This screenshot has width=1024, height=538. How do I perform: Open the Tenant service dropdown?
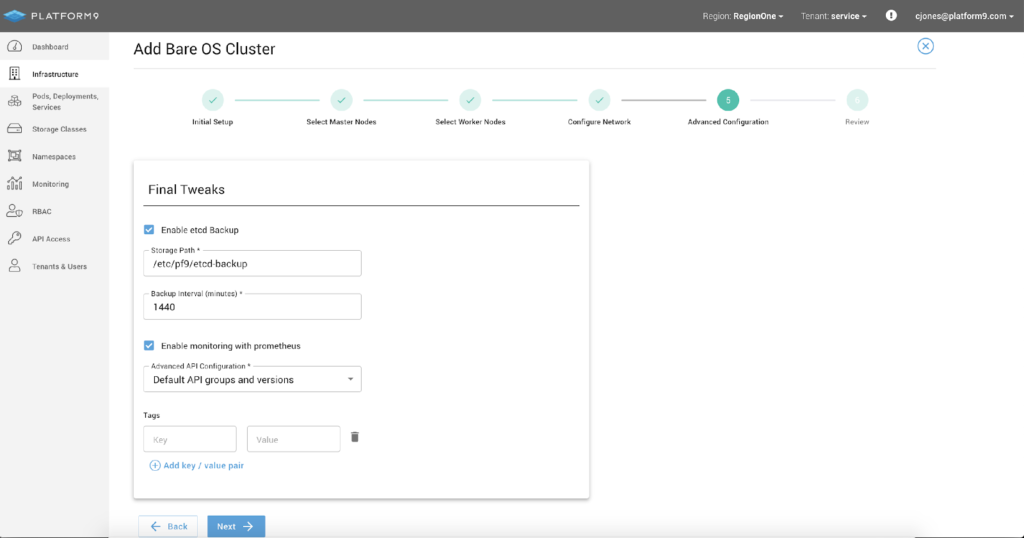click(x=834, y=16)
